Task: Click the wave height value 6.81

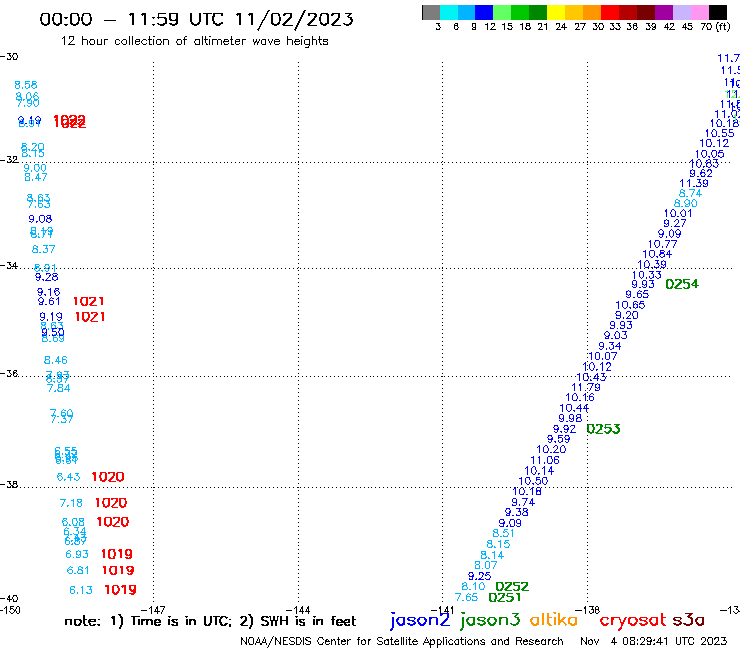Action: coord(78,570)
